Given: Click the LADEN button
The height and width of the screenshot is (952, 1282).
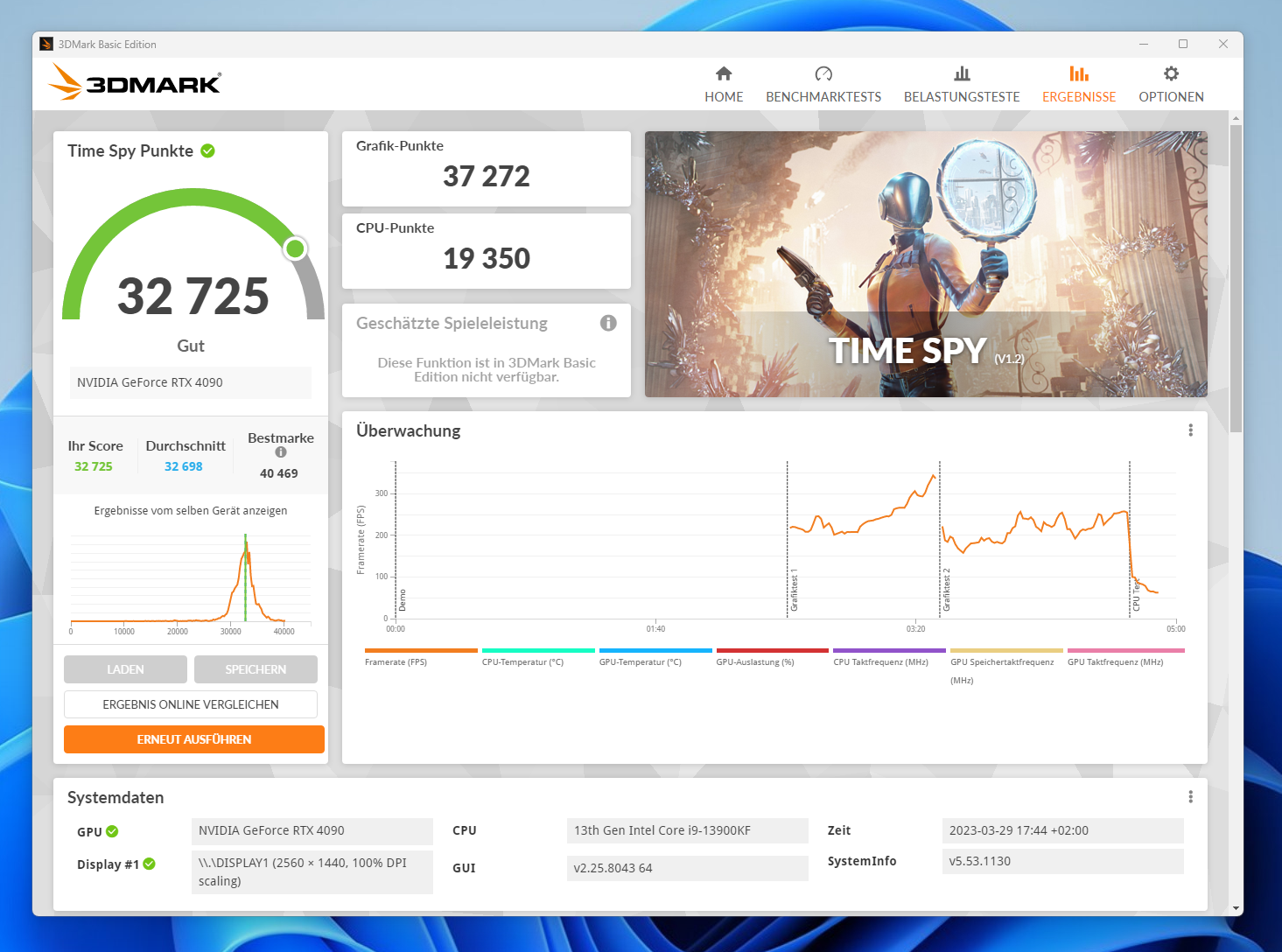Looking at the screenshot, I should [125, 669].
